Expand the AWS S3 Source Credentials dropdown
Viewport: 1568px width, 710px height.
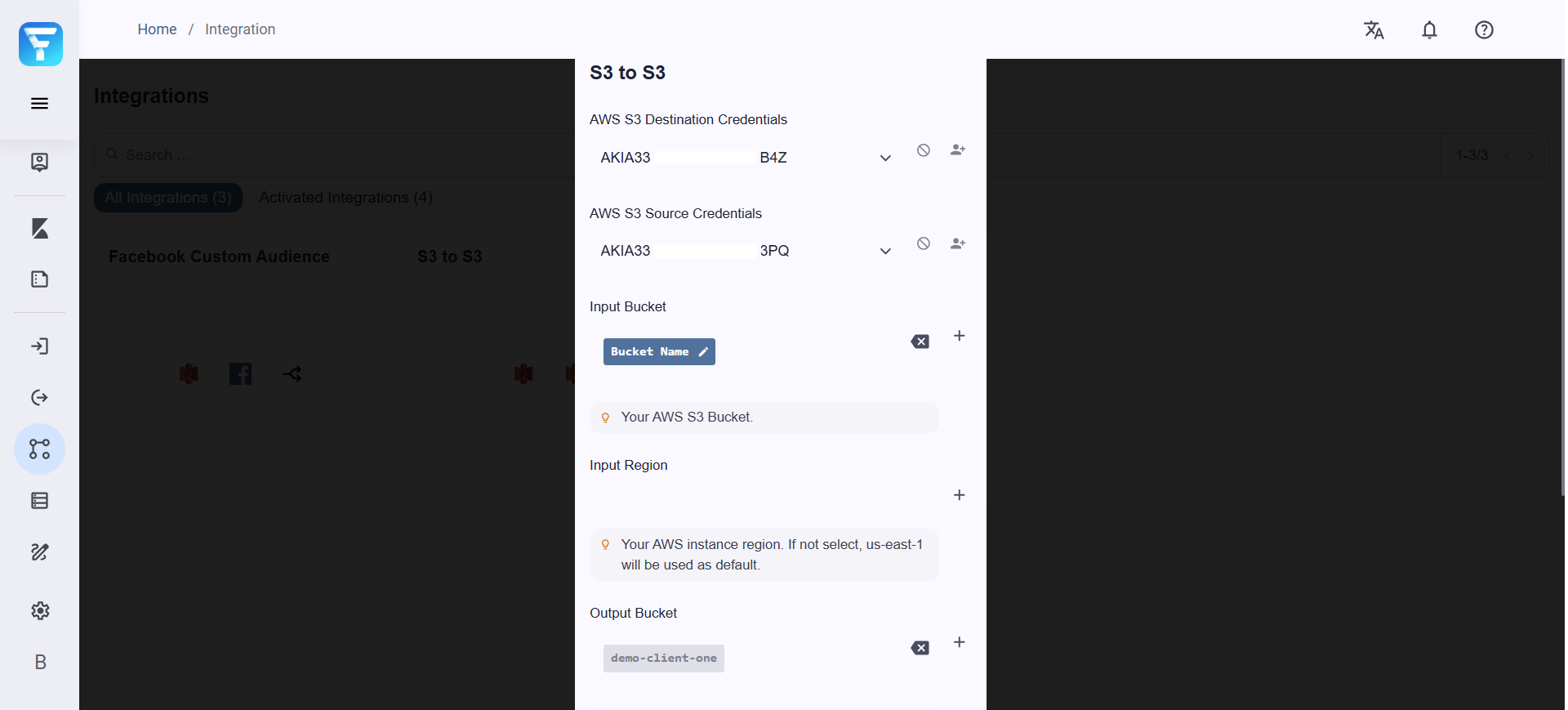click(x=885, y=251)
